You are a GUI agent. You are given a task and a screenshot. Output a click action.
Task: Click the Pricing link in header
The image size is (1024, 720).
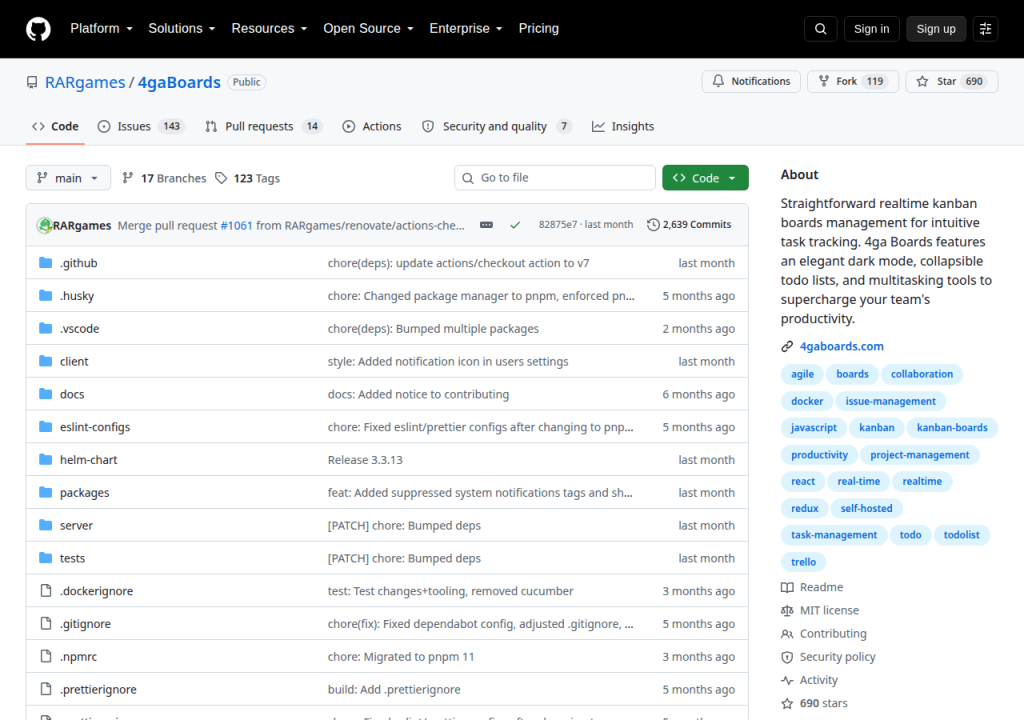point(539,29)
